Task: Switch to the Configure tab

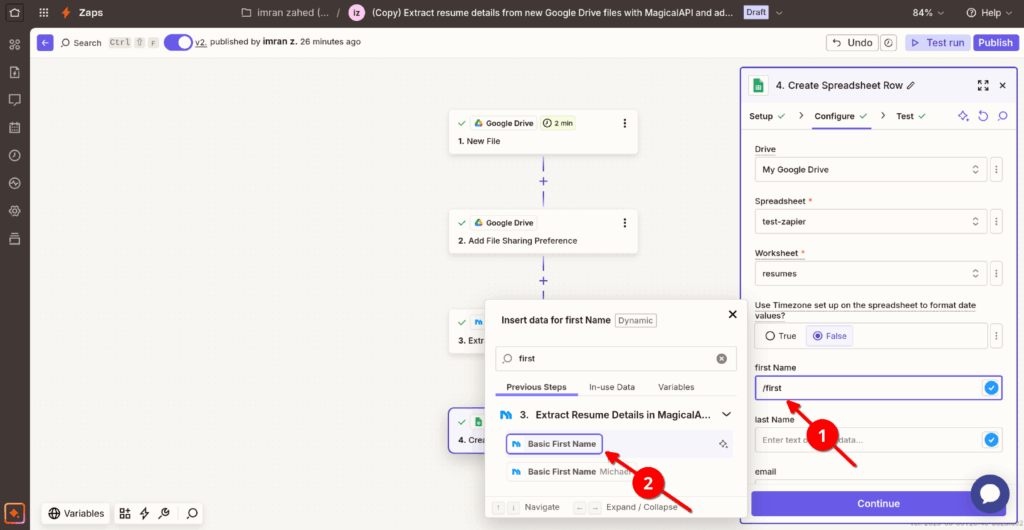Action: tap(841, 116)
